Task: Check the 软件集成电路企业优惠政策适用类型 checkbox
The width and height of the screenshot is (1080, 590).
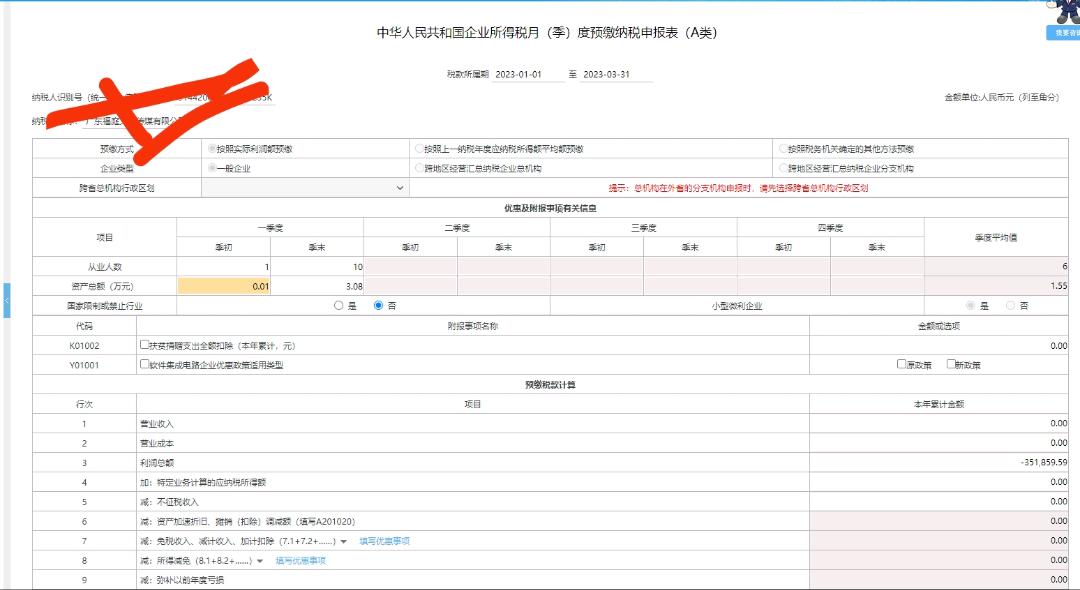Action: coord(145,365)
